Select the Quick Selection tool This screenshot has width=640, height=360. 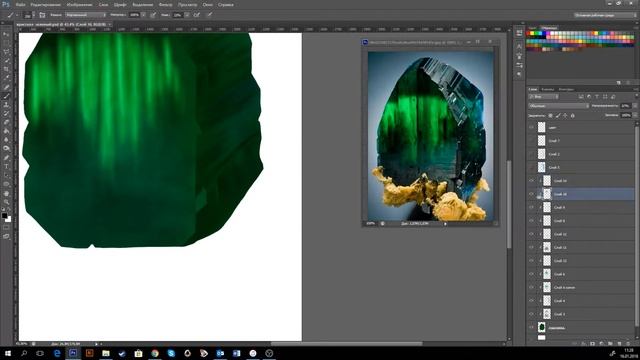[x=6, y=60]
